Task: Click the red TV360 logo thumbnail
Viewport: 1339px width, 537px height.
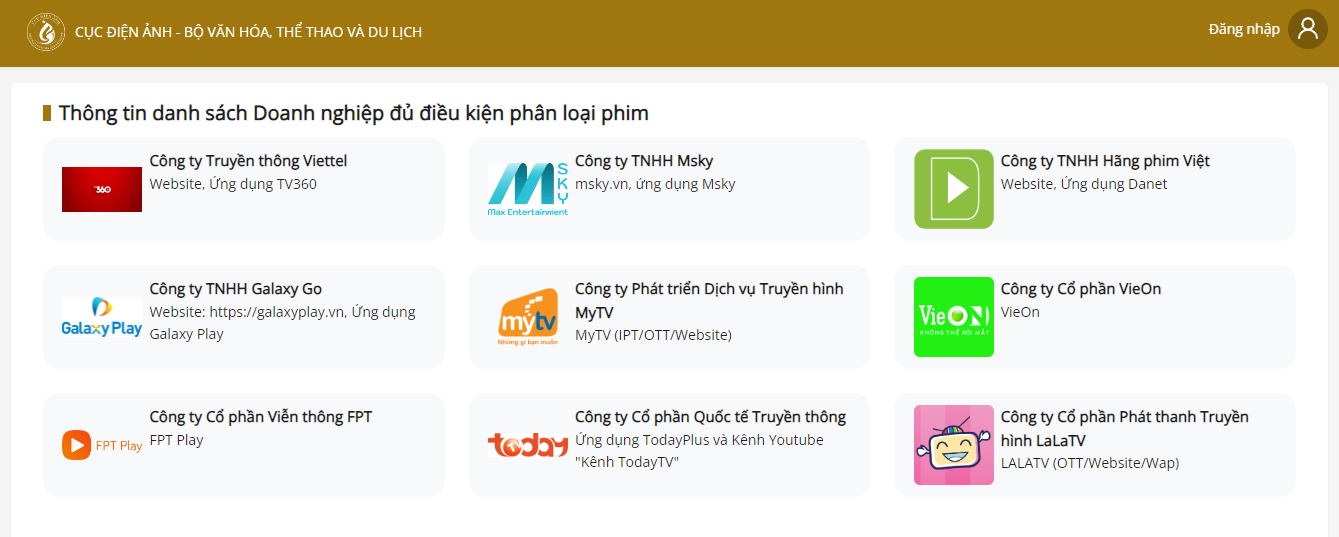Action: [x=102, y=189]
